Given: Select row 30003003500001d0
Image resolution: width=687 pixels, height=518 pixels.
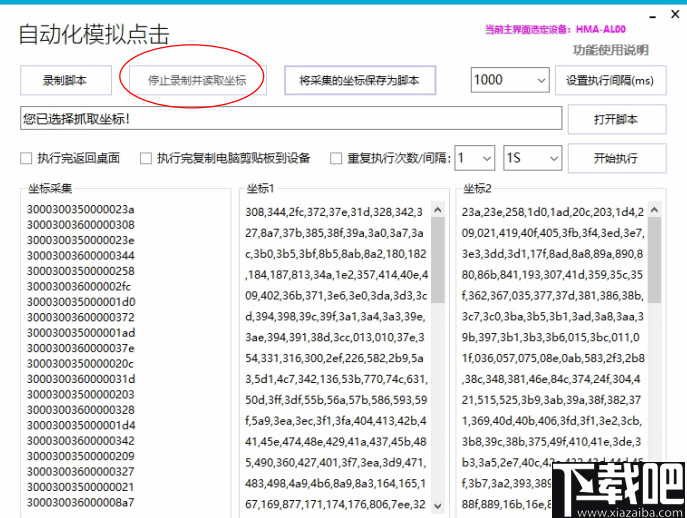Looking at the screenshot, I should point(81,302).
